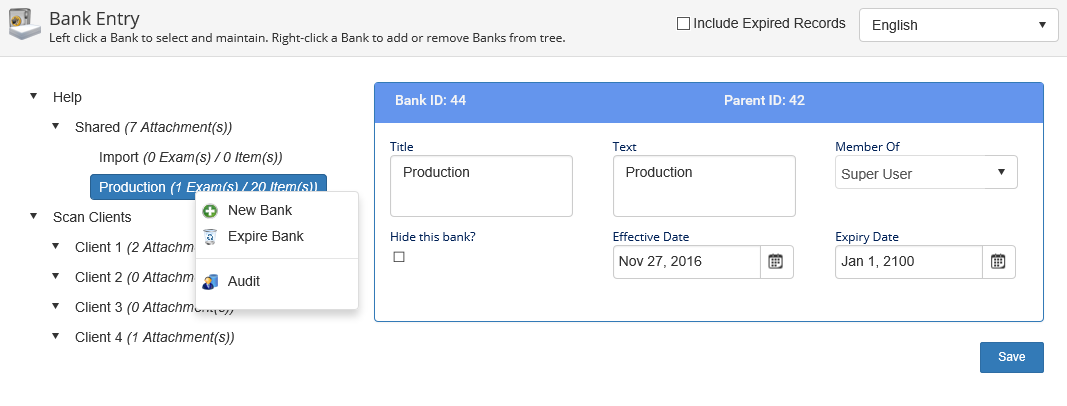Image resolution: width=1067 pixels, height=406 pixels.
Task: Choose New Bank from context menu
Action: [259, 211]
